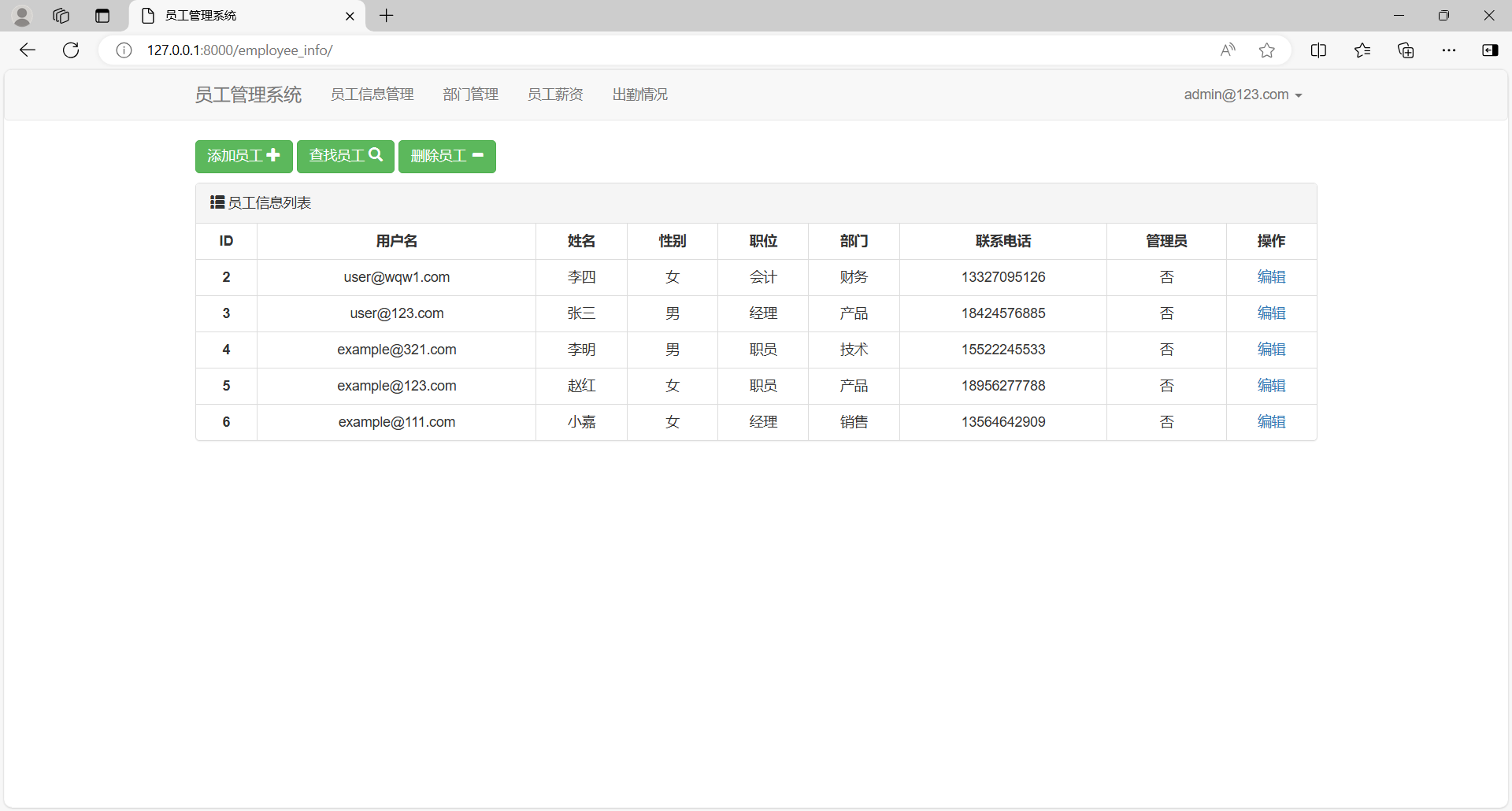Click name cell 赵红
Viewport: 1512px width, 811px height.
coord(581,386)
